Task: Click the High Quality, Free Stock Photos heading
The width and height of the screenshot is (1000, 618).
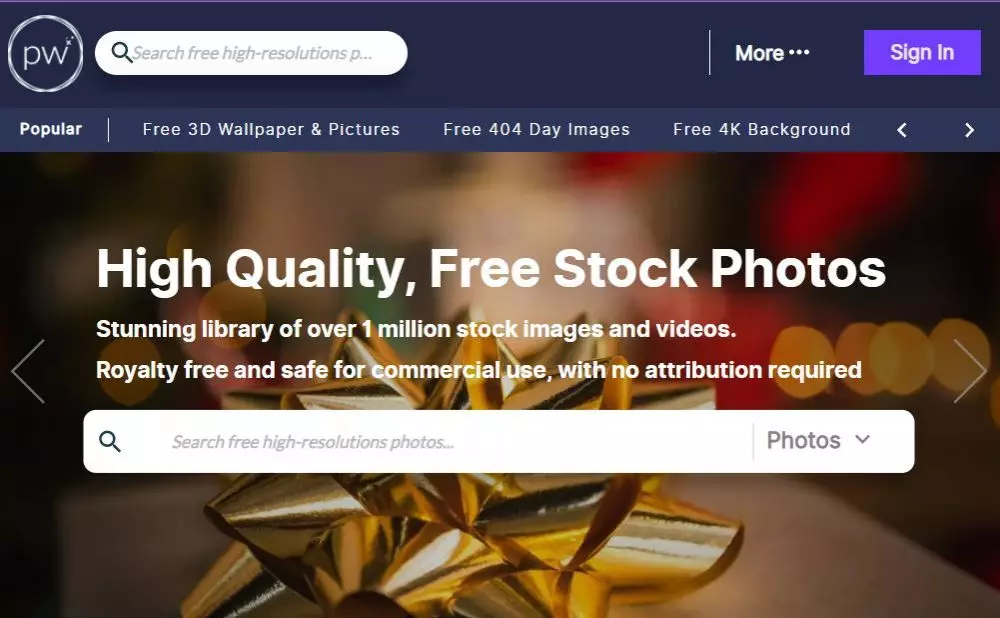Action: pyautogui.click(x=491, y=269)
